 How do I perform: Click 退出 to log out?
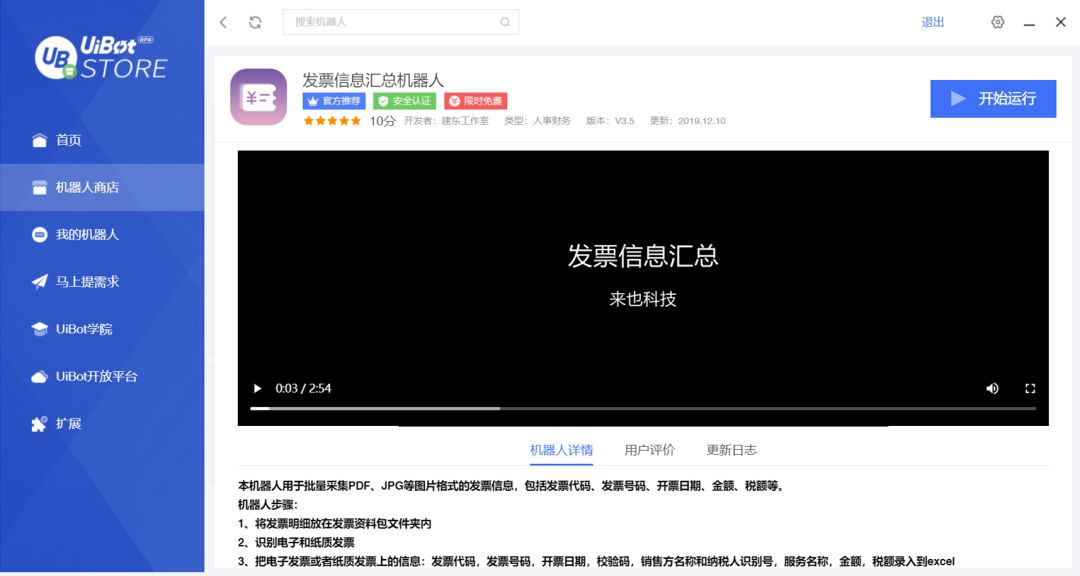933,22
